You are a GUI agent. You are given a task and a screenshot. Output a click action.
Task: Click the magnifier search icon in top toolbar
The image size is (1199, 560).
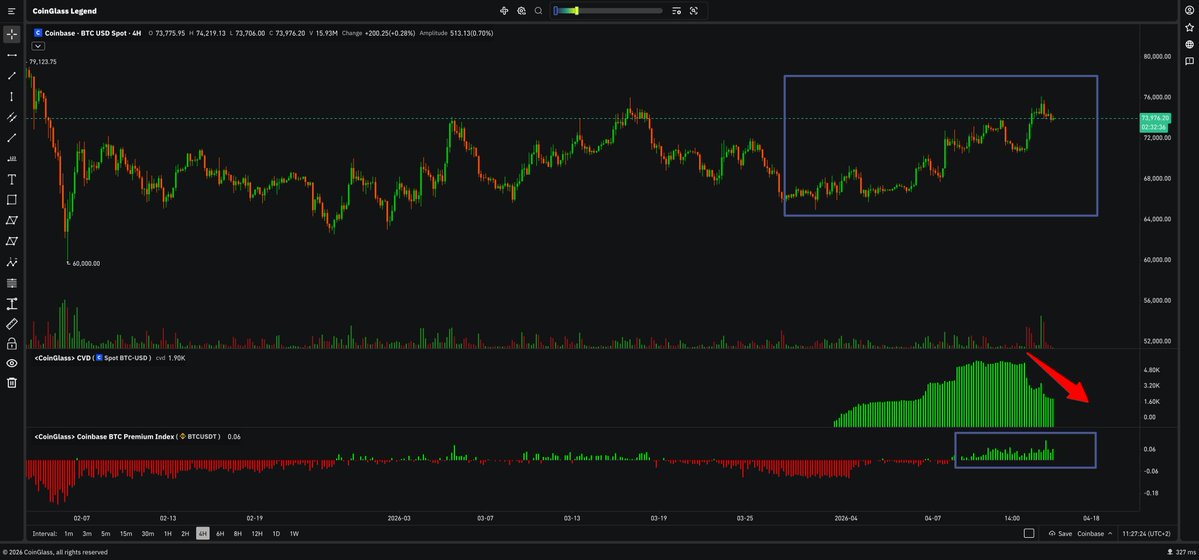pyautogui.click(x=539, y=11)
